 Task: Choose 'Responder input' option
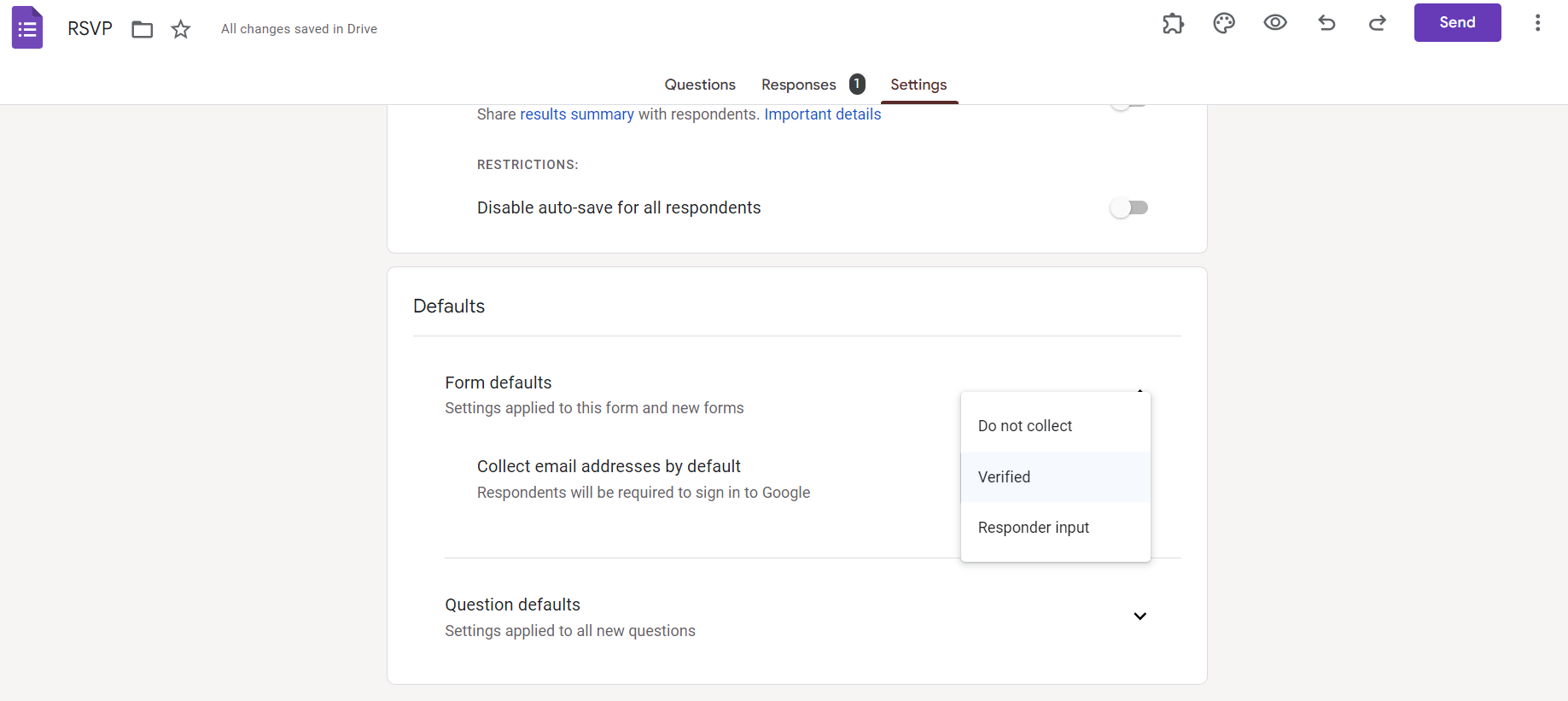coord(1034,528)
